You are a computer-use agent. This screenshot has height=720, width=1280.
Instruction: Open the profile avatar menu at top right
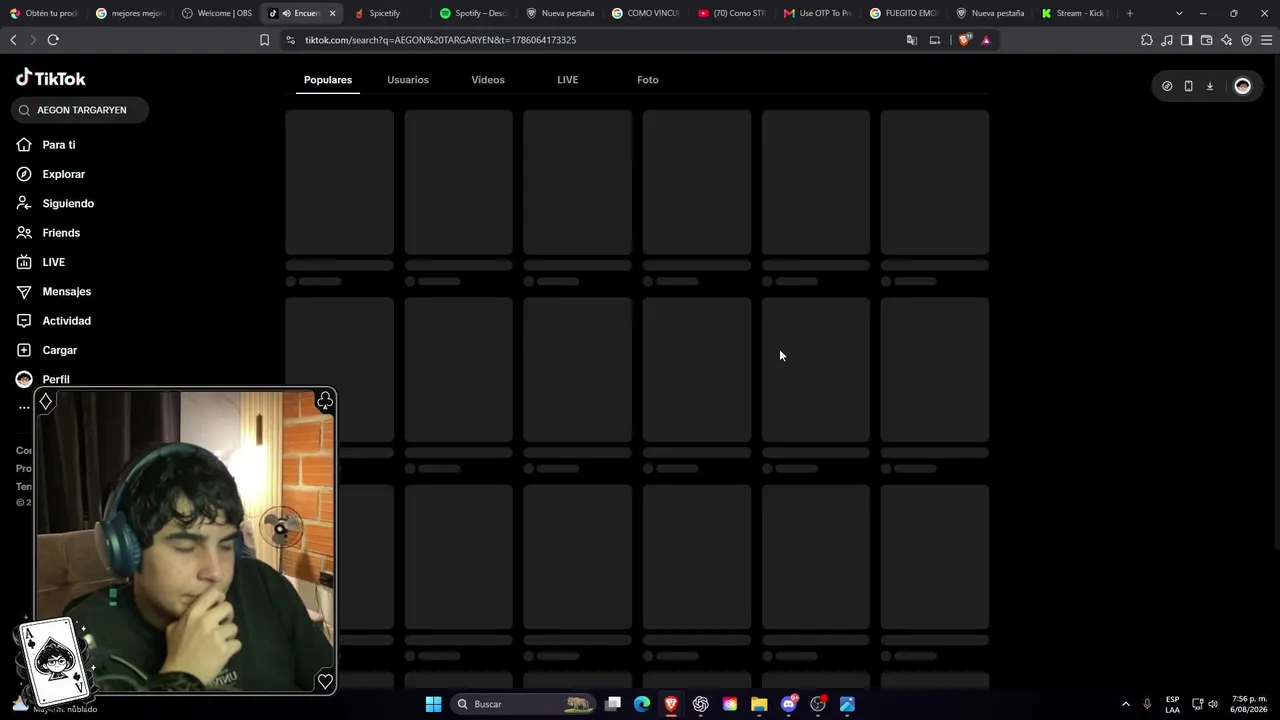(1243, 86)
